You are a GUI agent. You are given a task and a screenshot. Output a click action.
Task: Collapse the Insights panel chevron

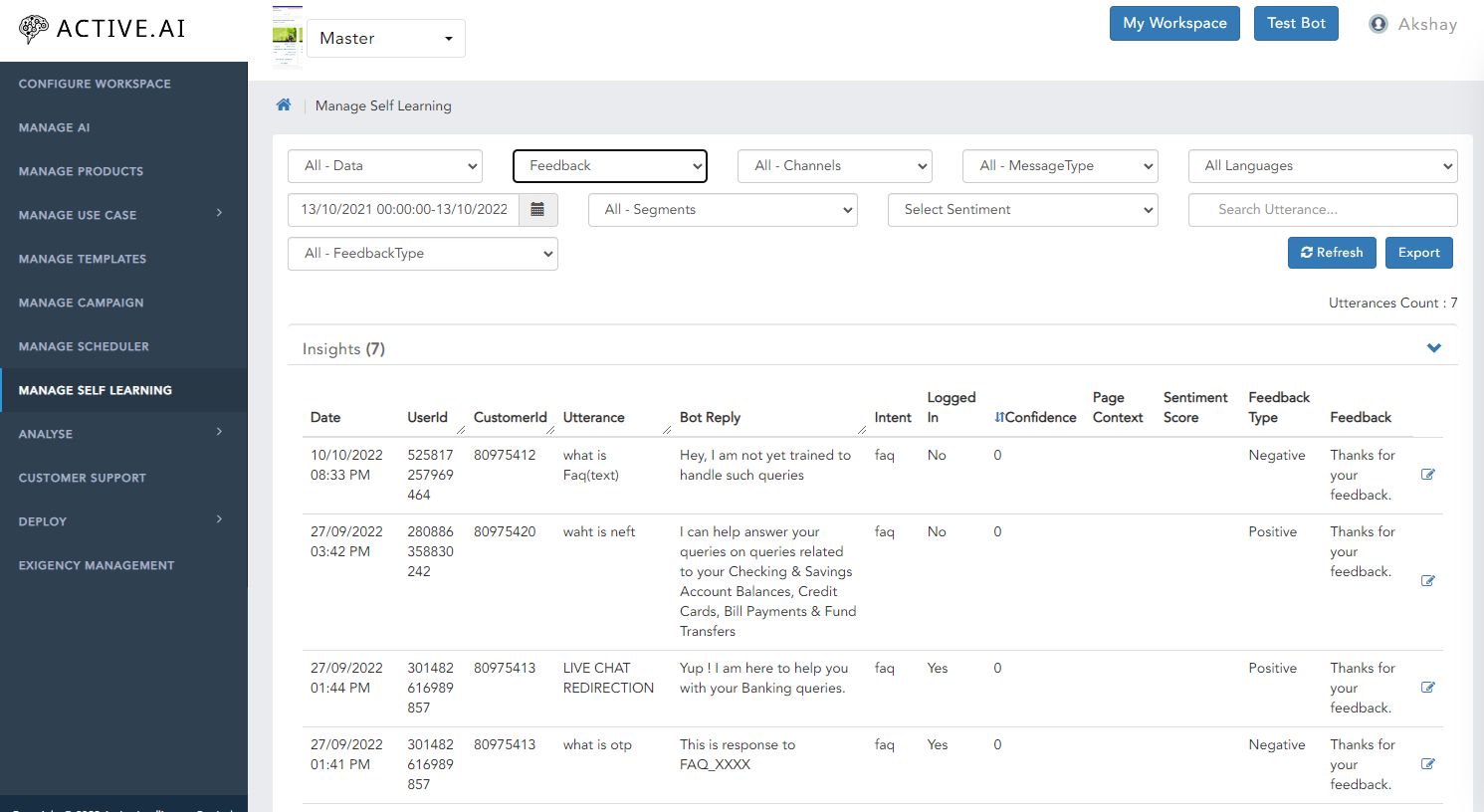tap(1434, 348)
